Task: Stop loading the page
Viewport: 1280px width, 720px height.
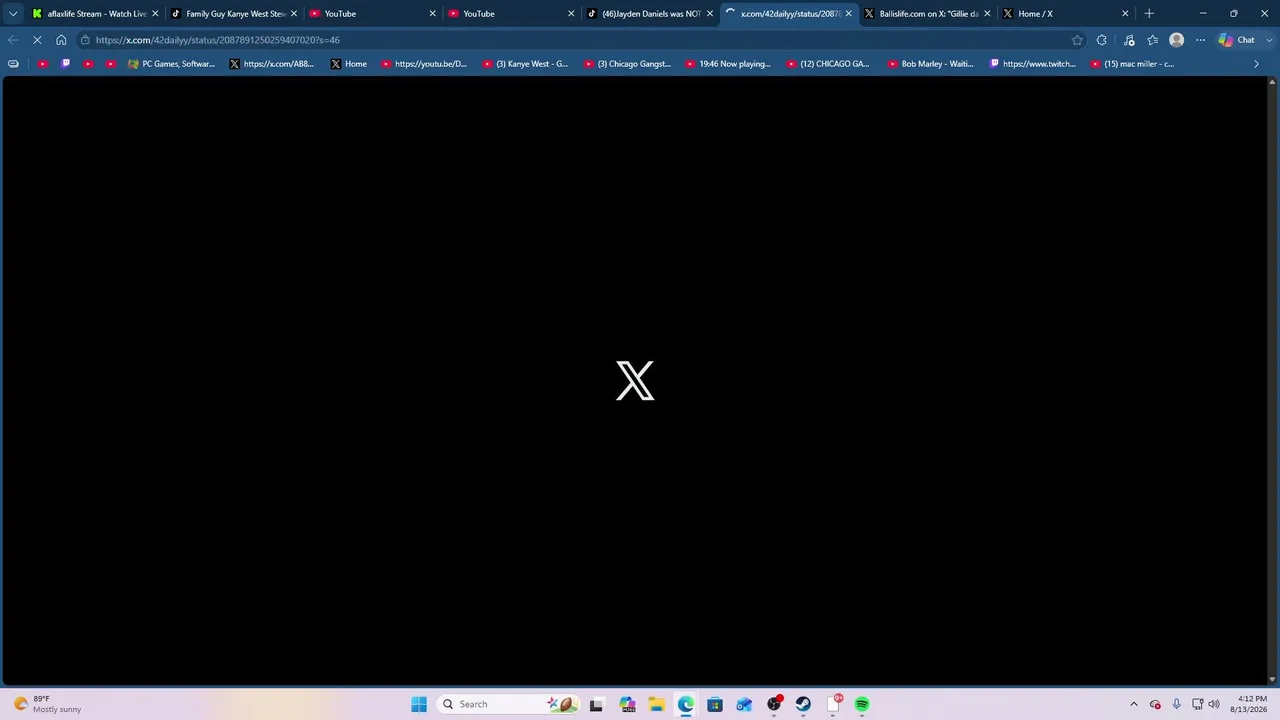Action: coord(37,40)
